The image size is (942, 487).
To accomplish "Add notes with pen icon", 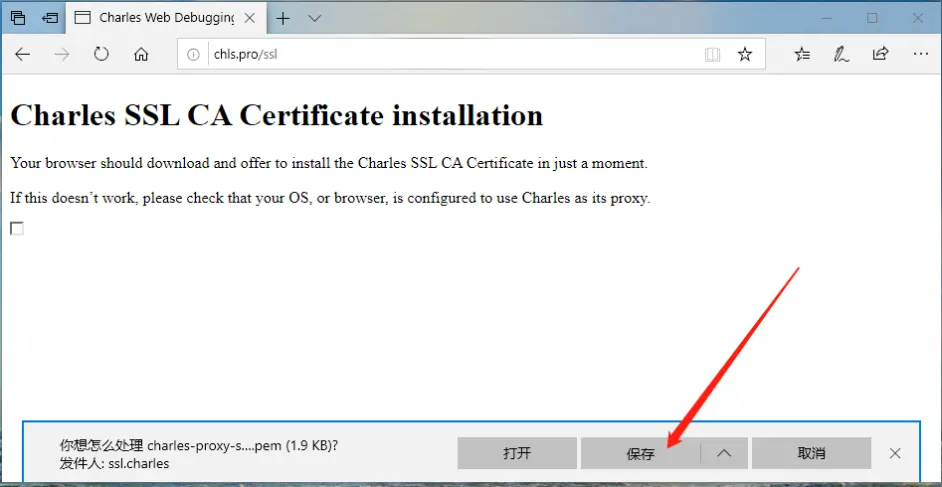I will 841,55.
